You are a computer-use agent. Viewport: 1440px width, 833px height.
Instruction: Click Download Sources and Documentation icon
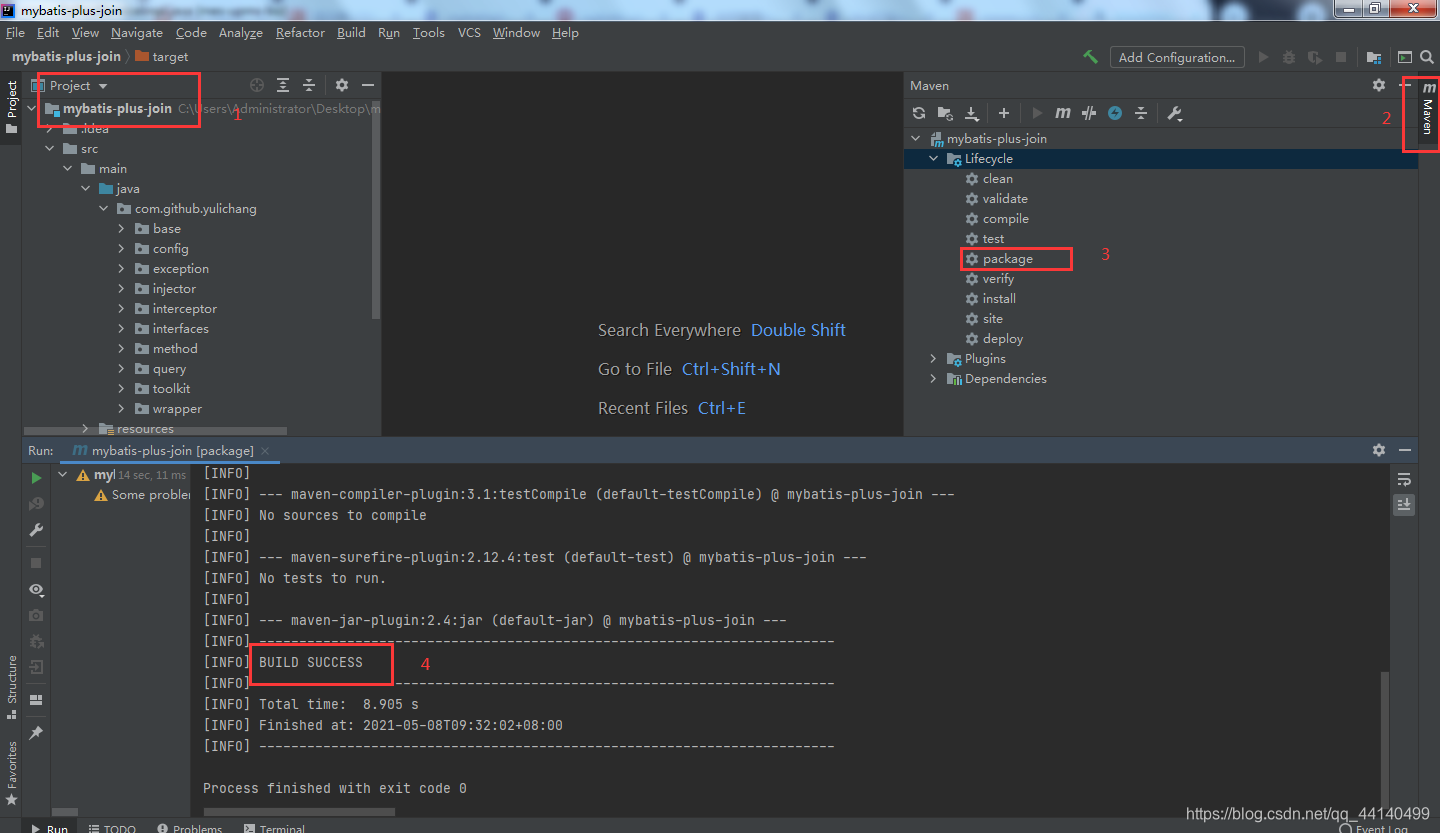pos(971,113)
